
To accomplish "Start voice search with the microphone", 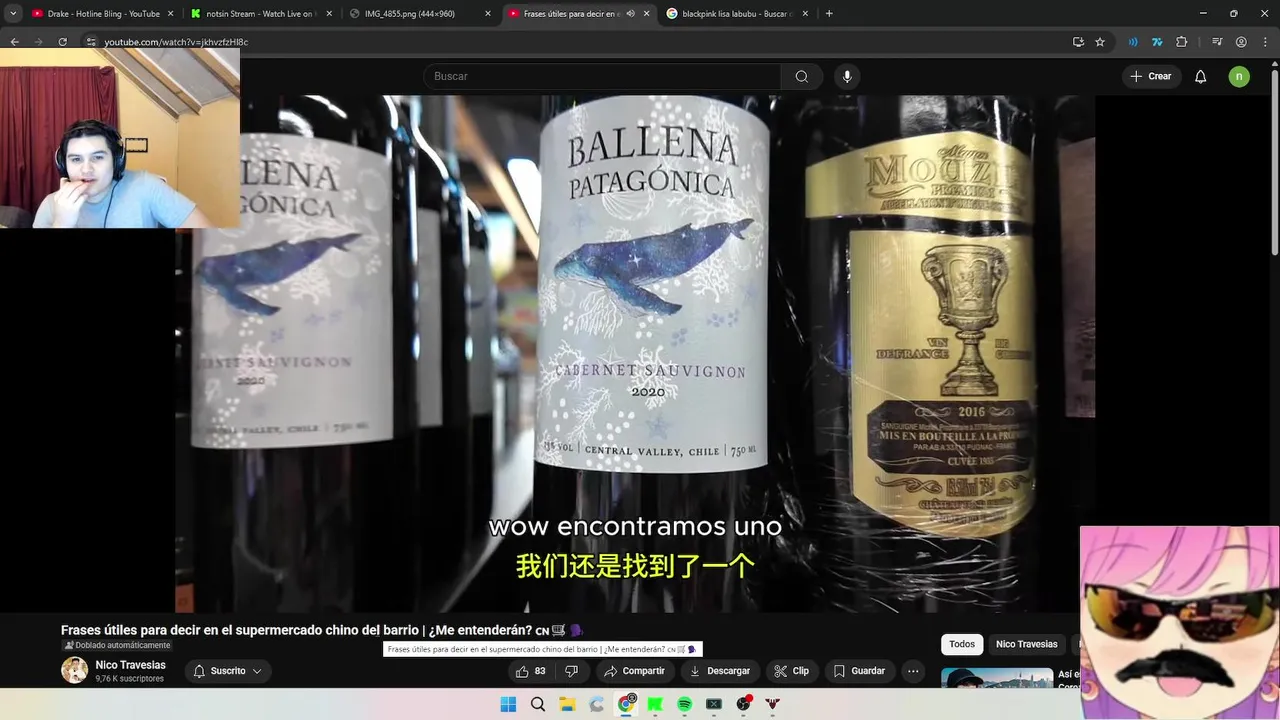I will [847, 76].
